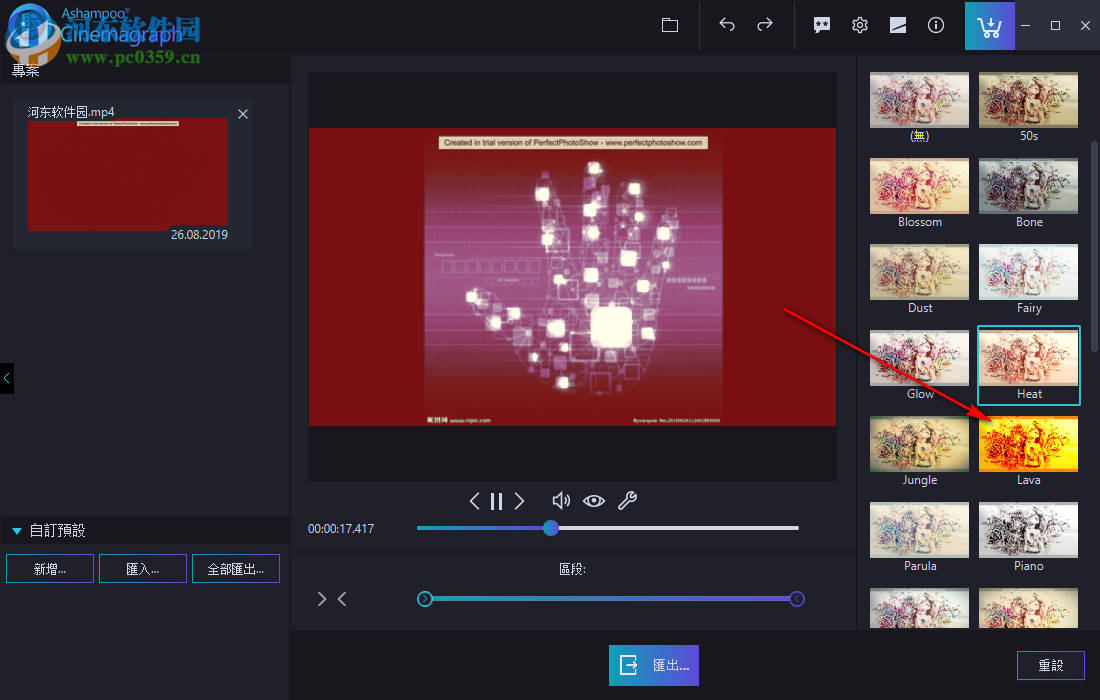The image size is (1100, 700).
Task: Remove 河东软件园.mp4 from project list
Action: [243, 114]
